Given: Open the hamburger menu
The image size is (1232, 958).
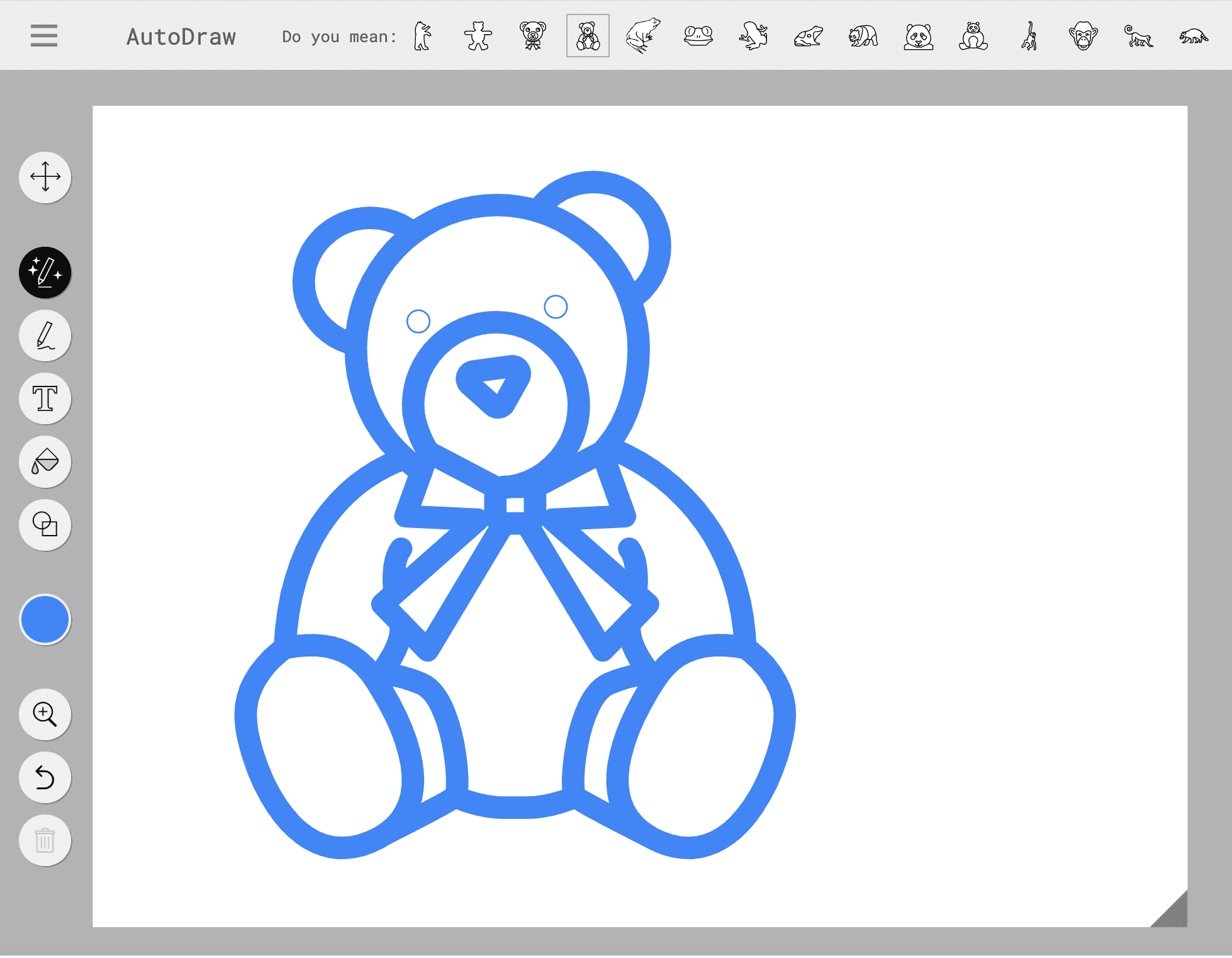Looking at the screenshot, I should coord(43,36).
